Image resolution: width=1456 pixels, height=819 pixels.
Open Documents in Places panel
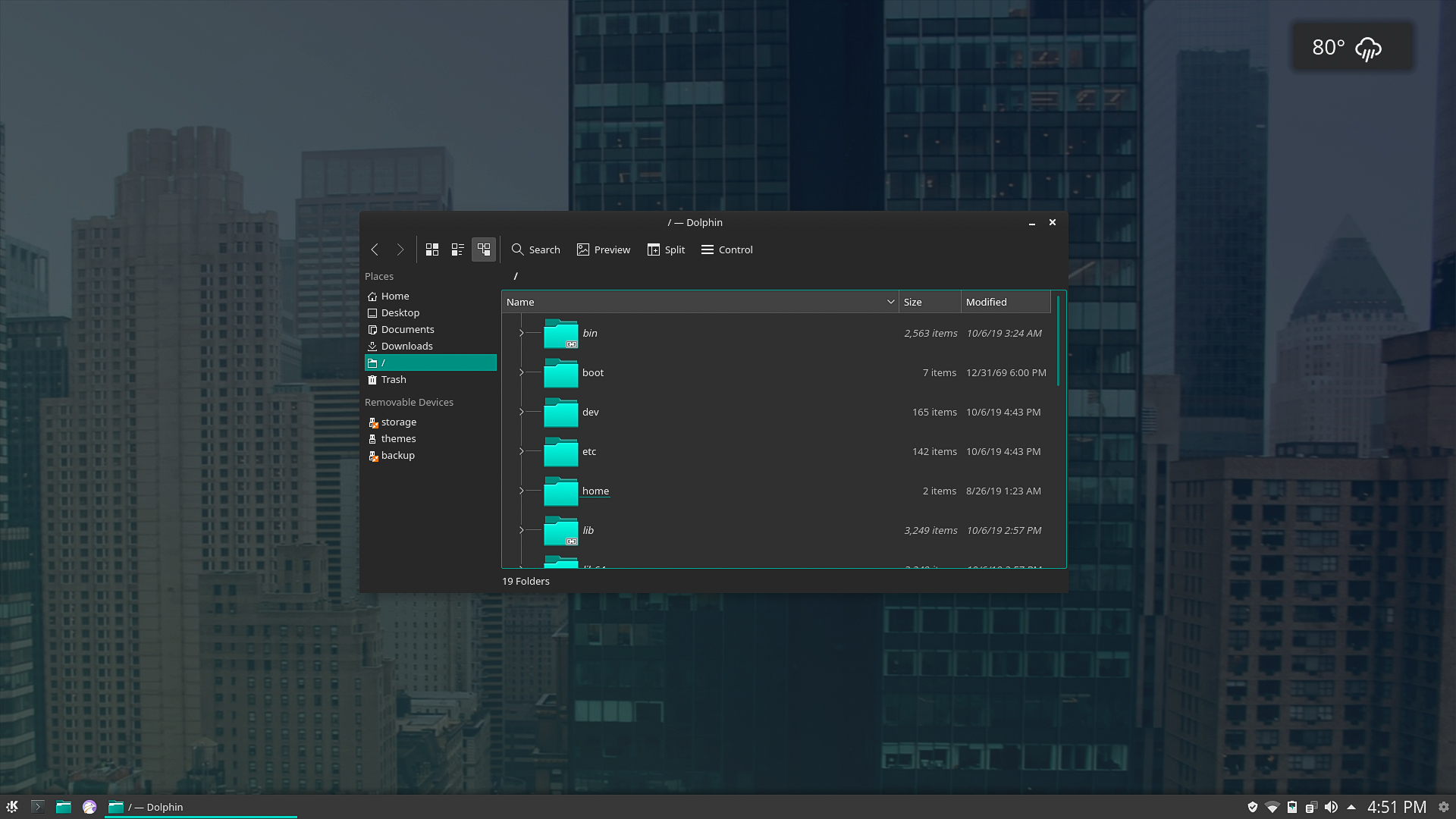[x=430, y=329]
